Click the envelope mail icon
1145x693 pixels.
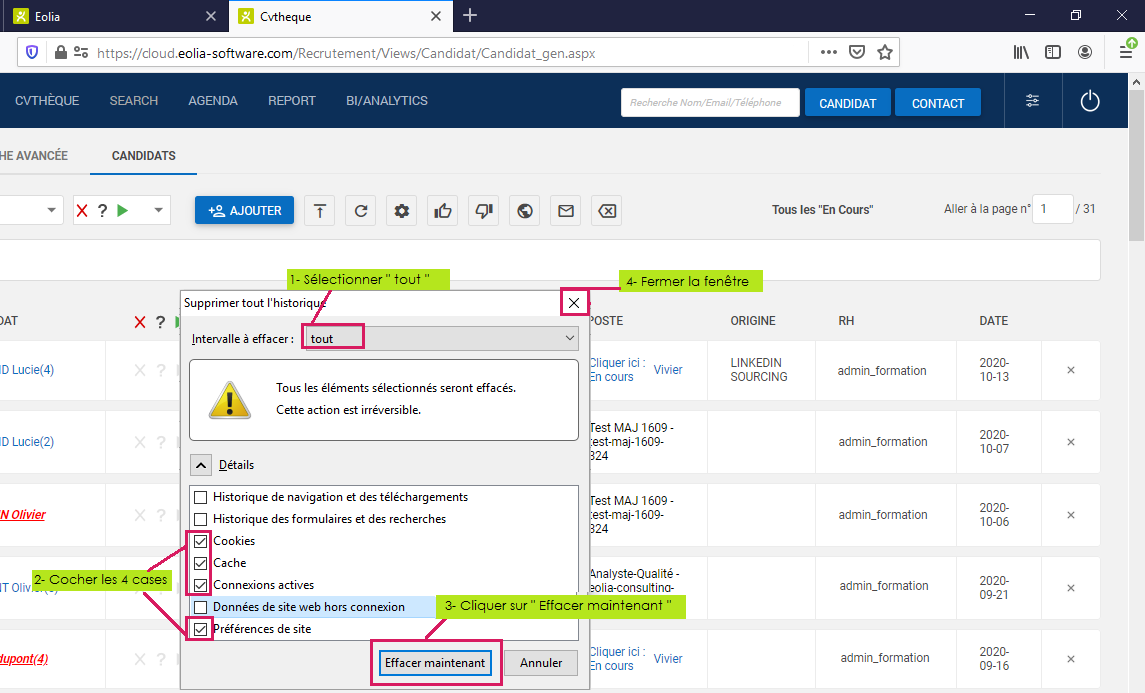click(x=566, y=211)
